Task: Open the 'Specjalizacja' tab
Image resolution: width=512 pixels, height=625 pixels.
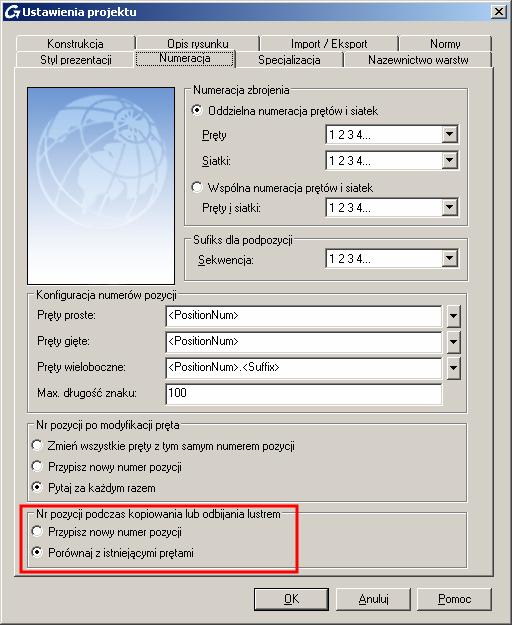Action: [x=289, y=60]
